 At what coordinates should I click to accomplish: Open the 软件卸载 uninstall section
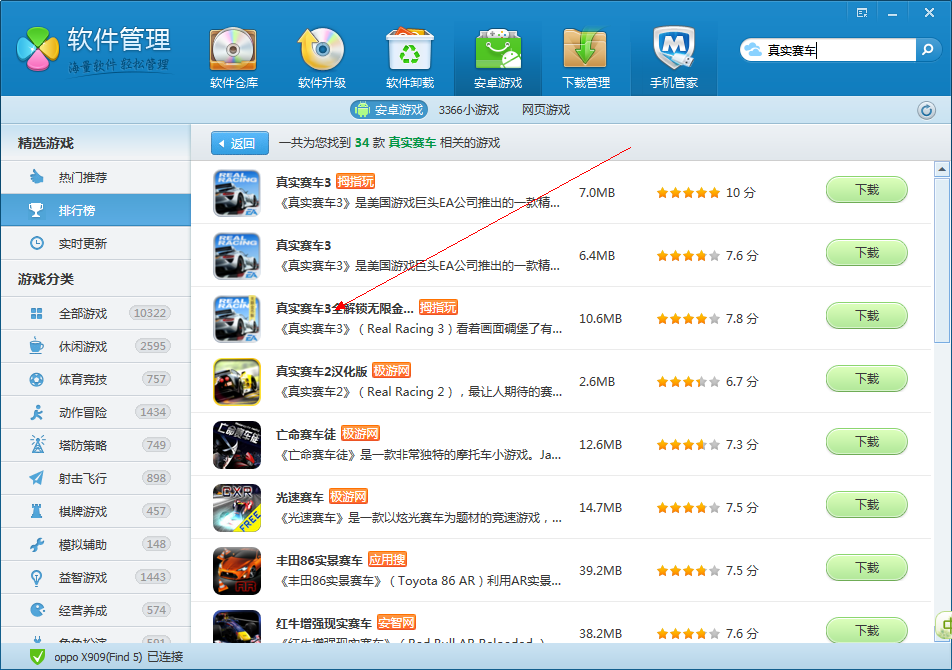(x=409, y=58)
